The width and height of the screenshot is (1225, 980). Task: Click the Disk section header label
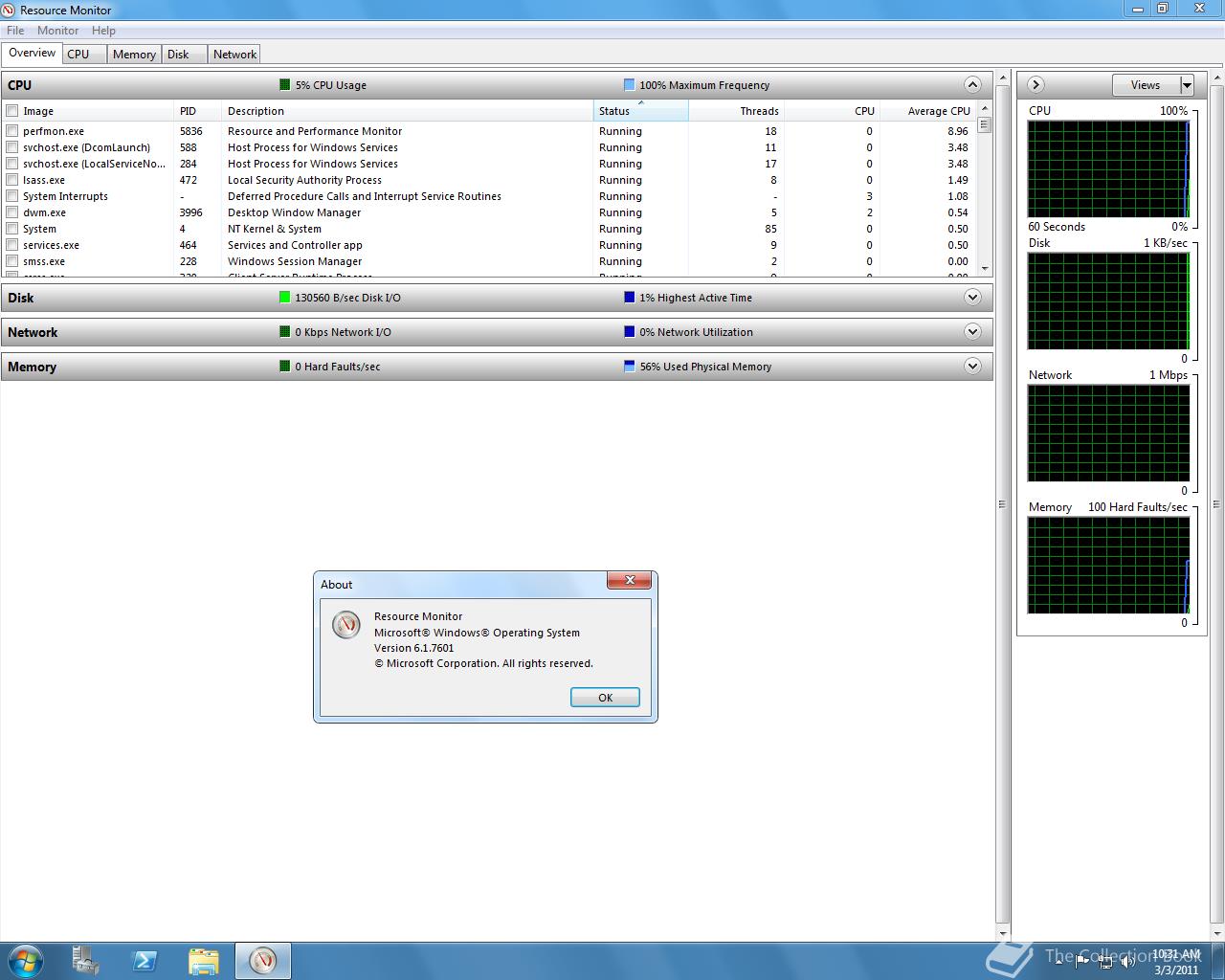(21, 298)
